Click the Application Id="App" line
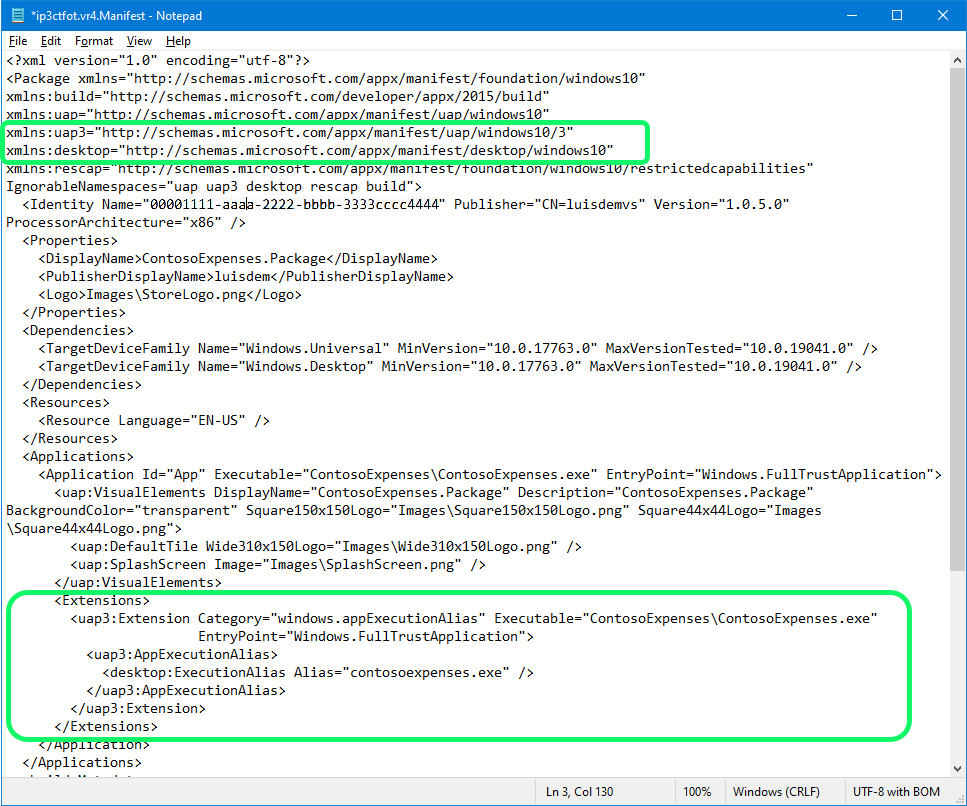The image size is (967, 806). click(x=490, y=474)
